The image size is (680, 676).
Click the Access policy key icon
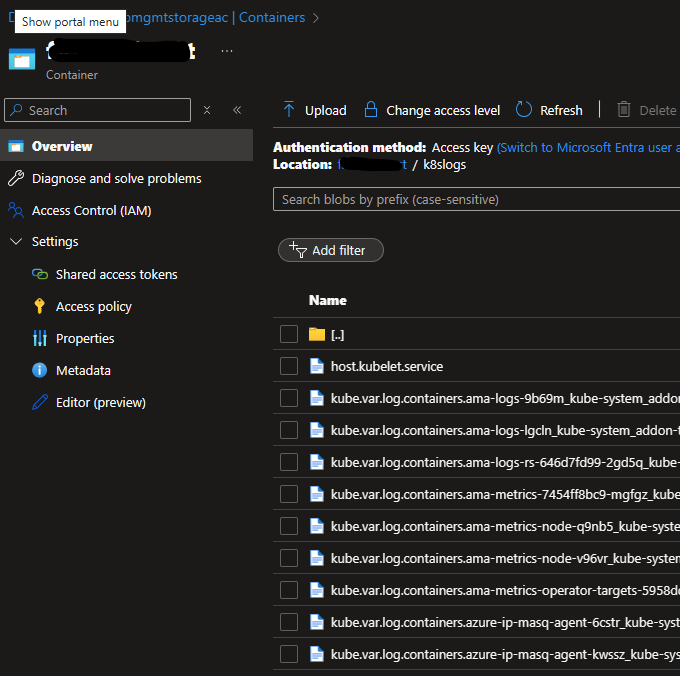[x=39, y=306]
